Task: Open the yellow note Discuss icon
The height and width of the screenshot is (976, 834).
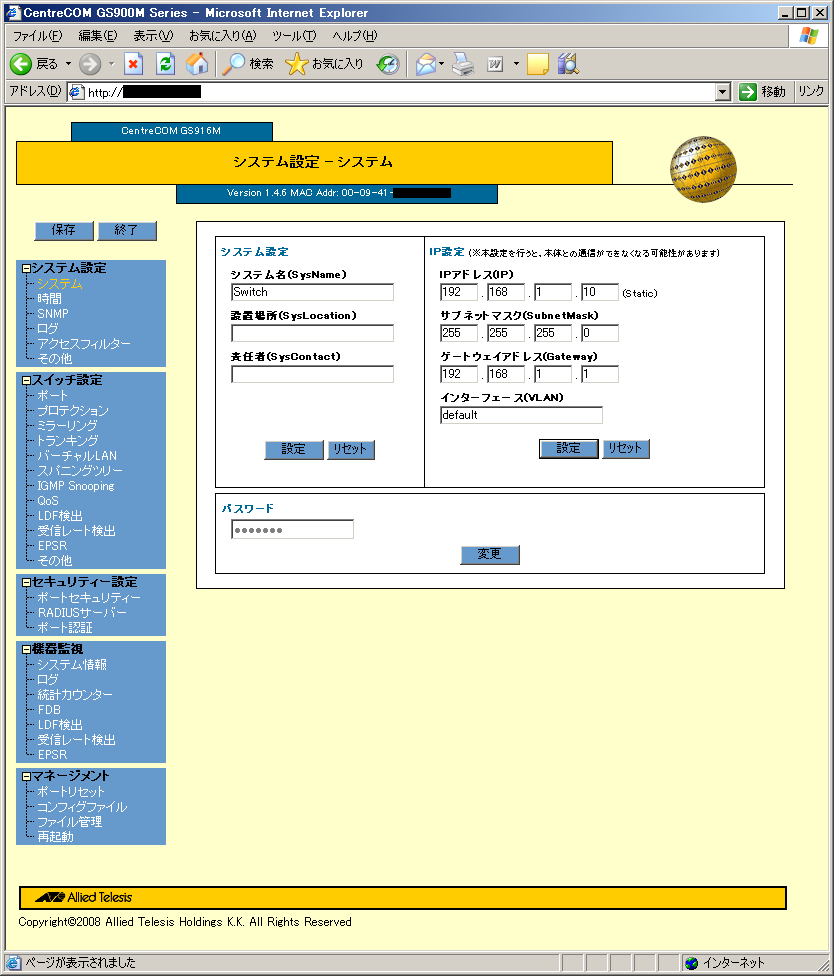Action: pyautogui.click(x=538, y=63)
